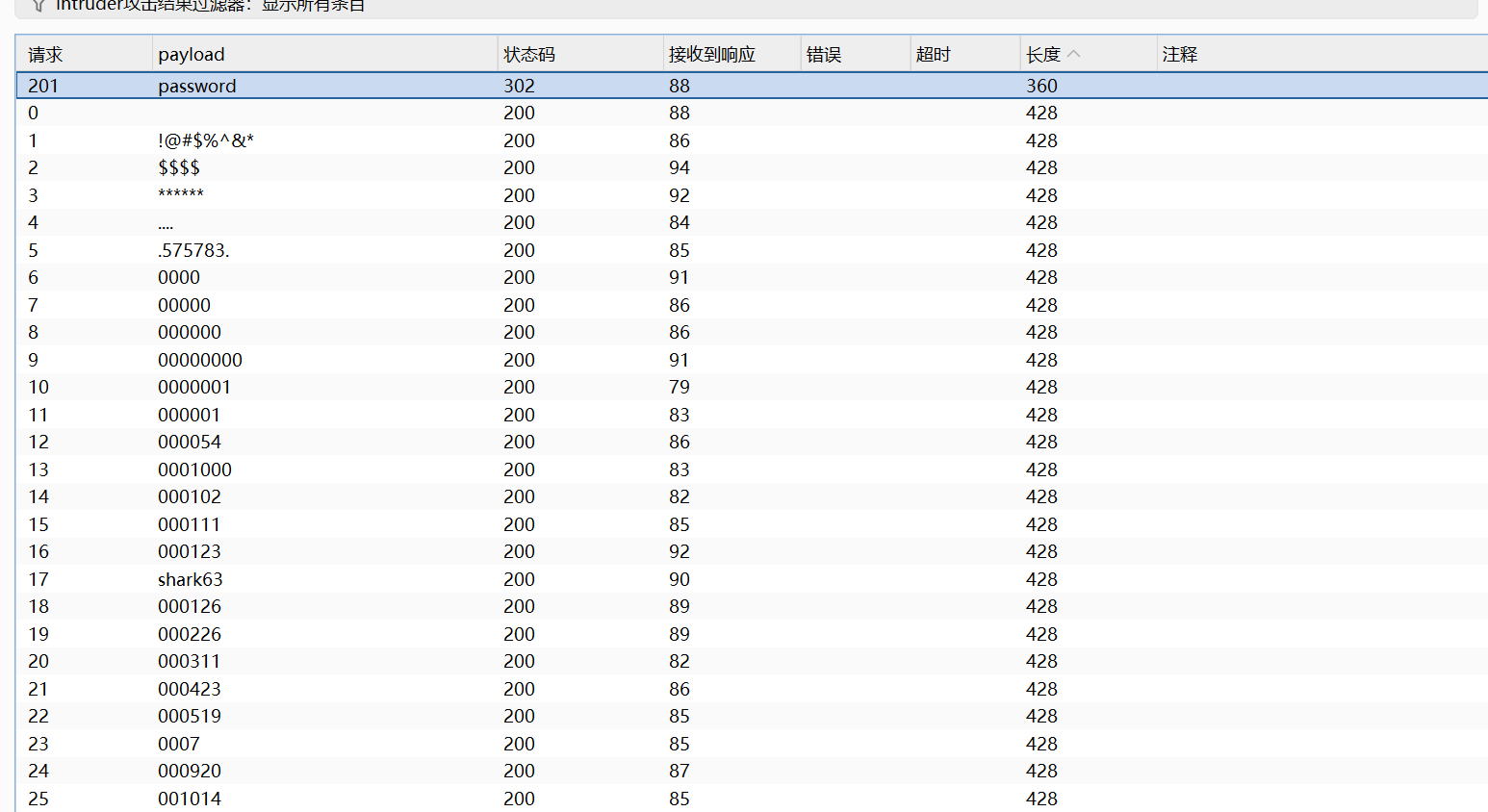Sort results by 超时 column
Screen dimensions: 1488x812
click(933, 54)
